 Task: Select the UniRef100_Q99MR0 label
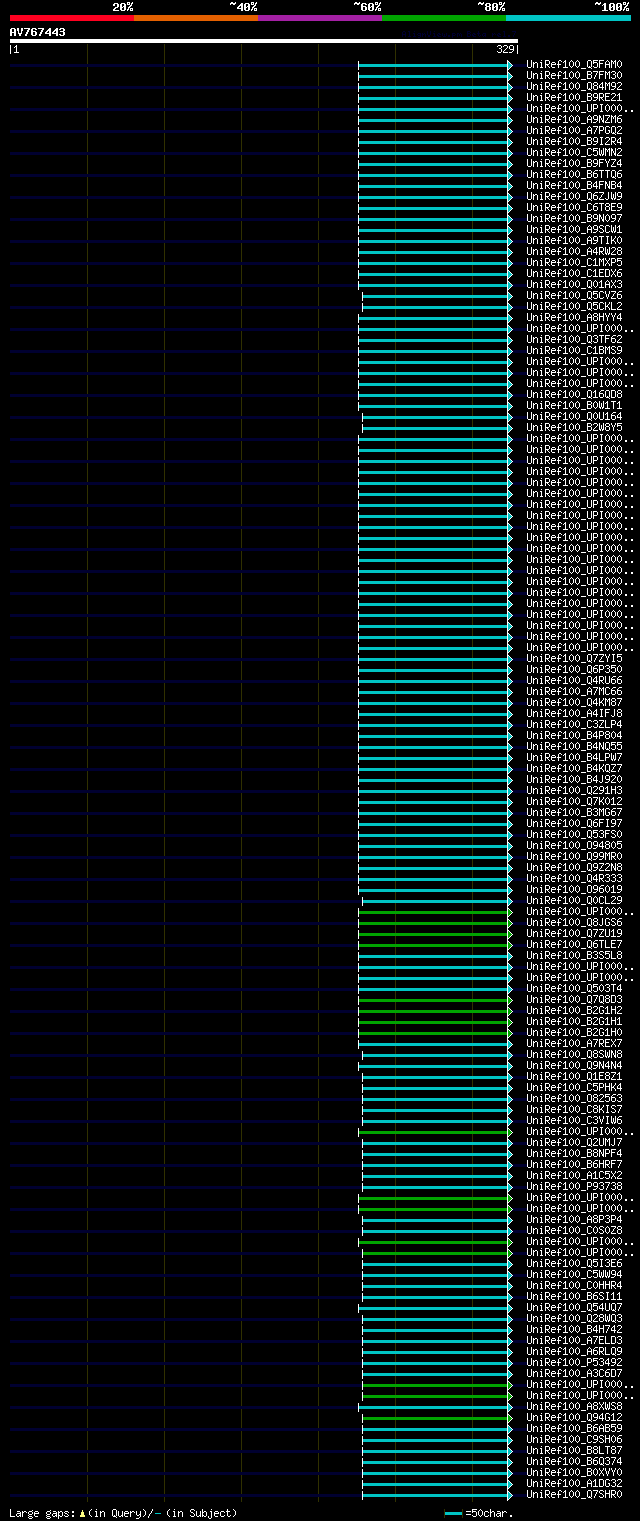pyautogui.click(x=574, y=857)
